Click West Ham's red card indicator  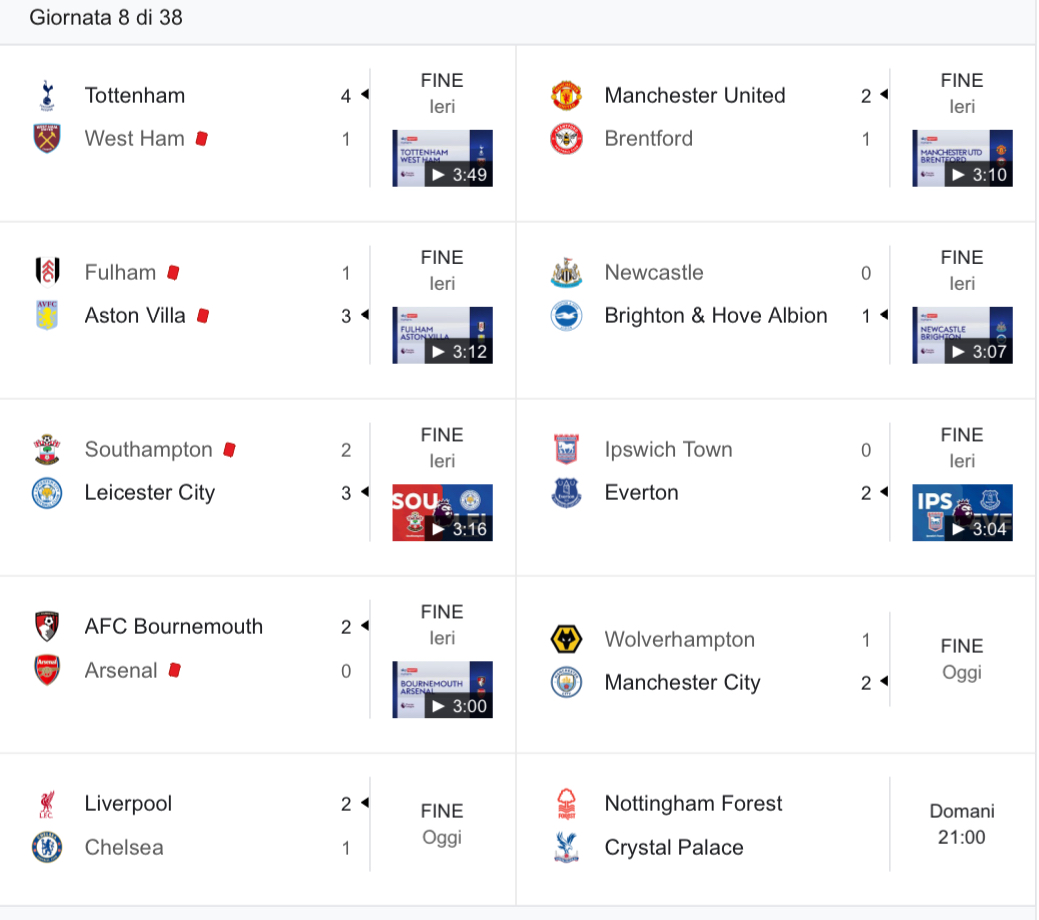(x=202, y=139)
